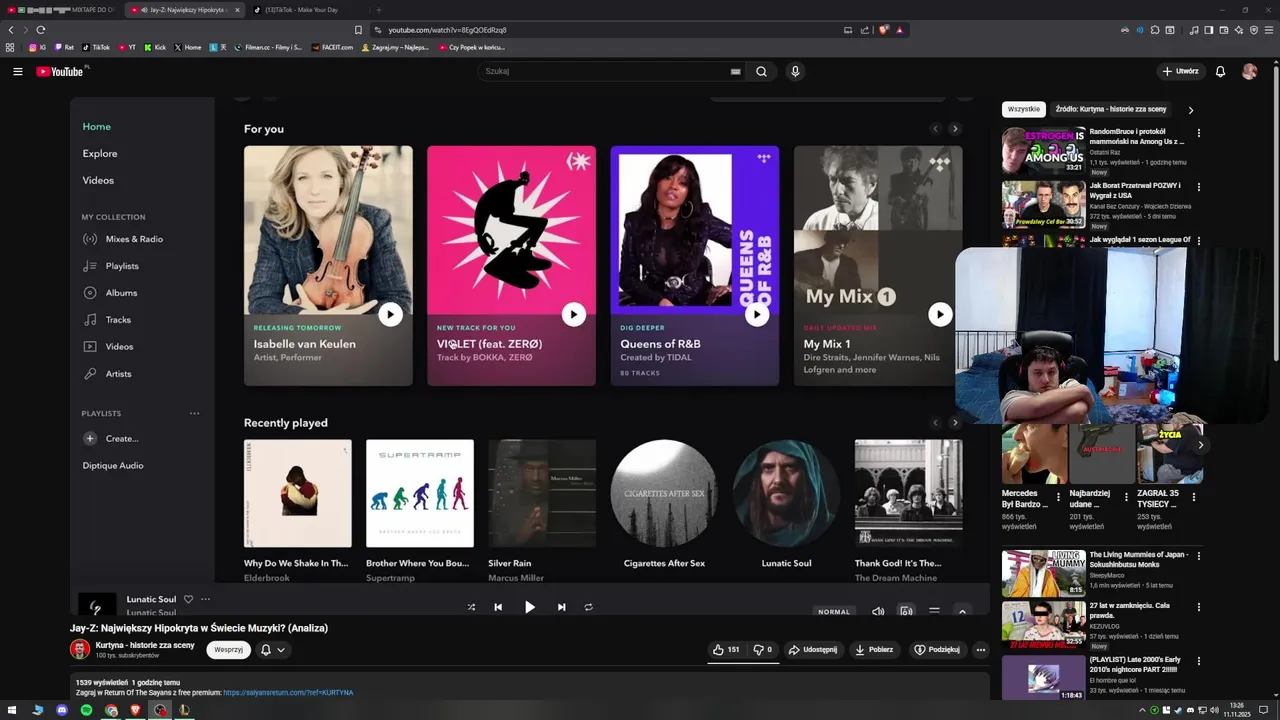
Task: Click the YouTube logo
Action: point(62,71)
